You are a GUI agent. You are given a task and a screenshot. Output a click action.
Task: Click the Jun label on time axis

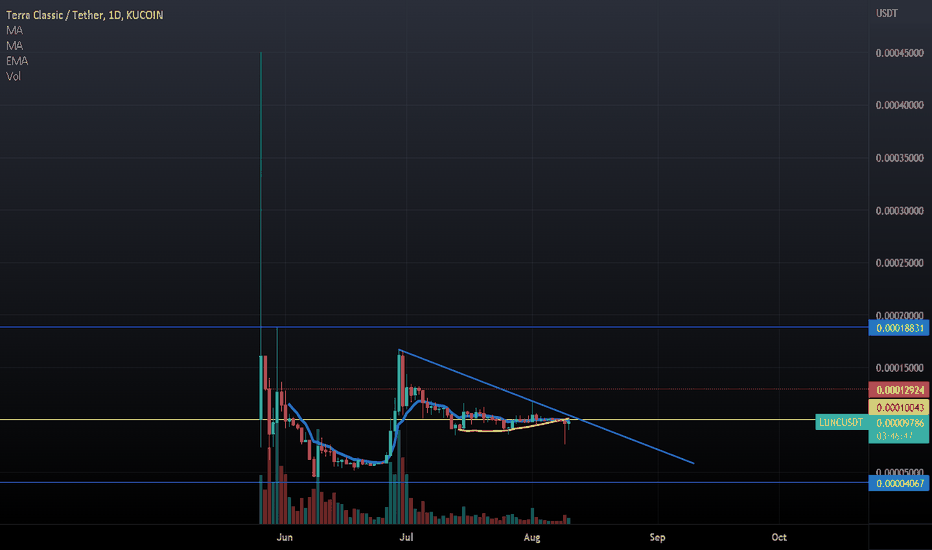pyautogui.click(x=285, y=538)
